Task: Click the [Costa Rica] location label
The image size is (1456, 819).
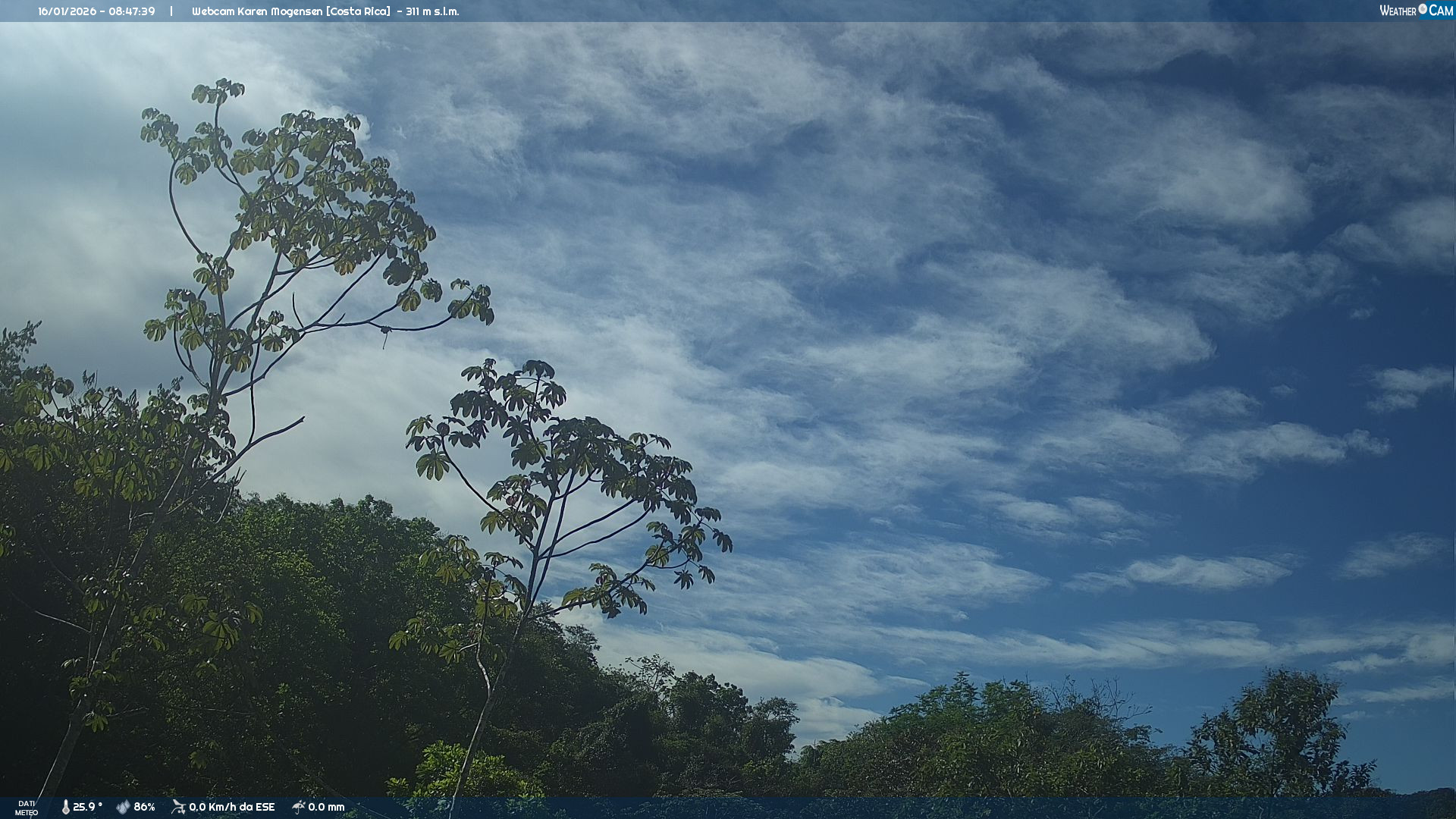Action: point(358,11)
